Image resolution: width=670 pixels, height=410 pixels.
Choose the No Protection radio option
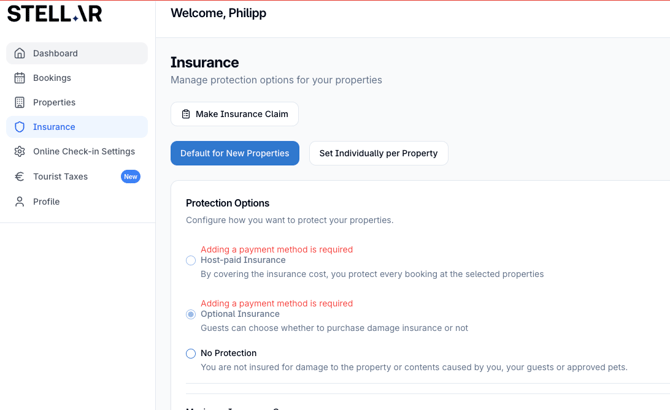(x=191, y=353)
